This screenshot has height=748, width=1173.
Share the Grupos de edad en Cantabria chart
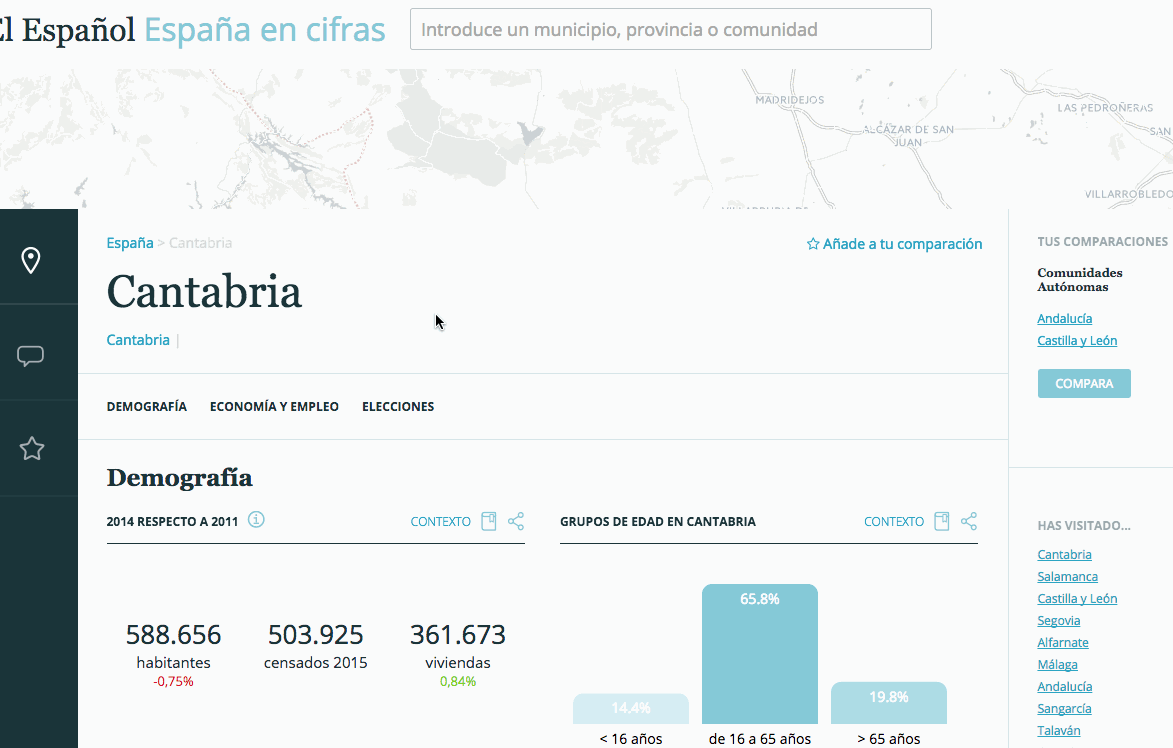969,521
